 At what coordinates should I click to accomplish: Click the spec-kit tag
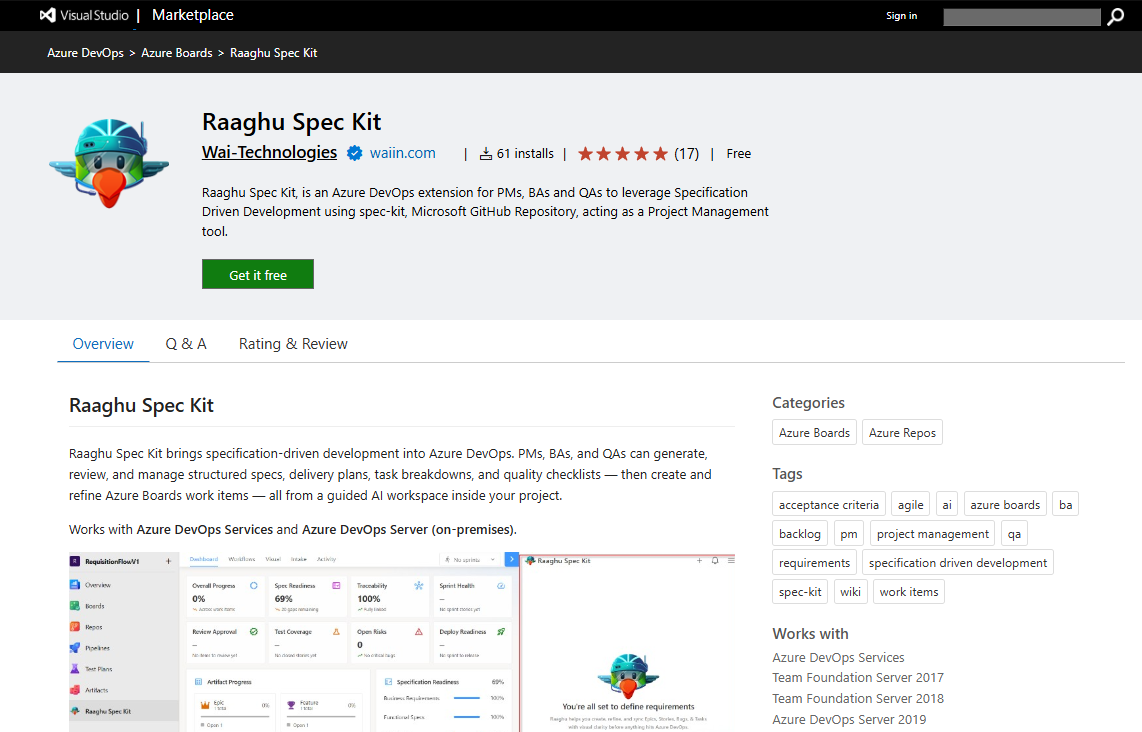coord(800,592)
